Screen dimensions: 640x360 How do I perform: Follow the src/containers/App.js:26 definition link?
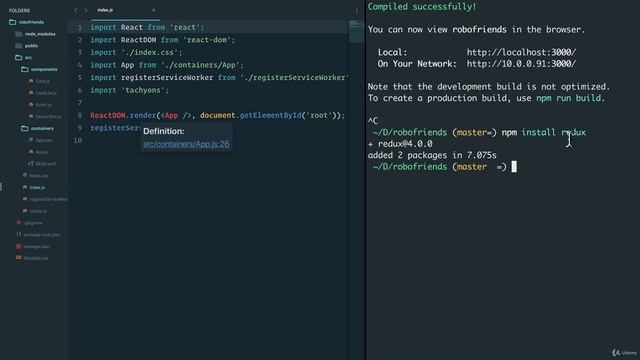186,144
